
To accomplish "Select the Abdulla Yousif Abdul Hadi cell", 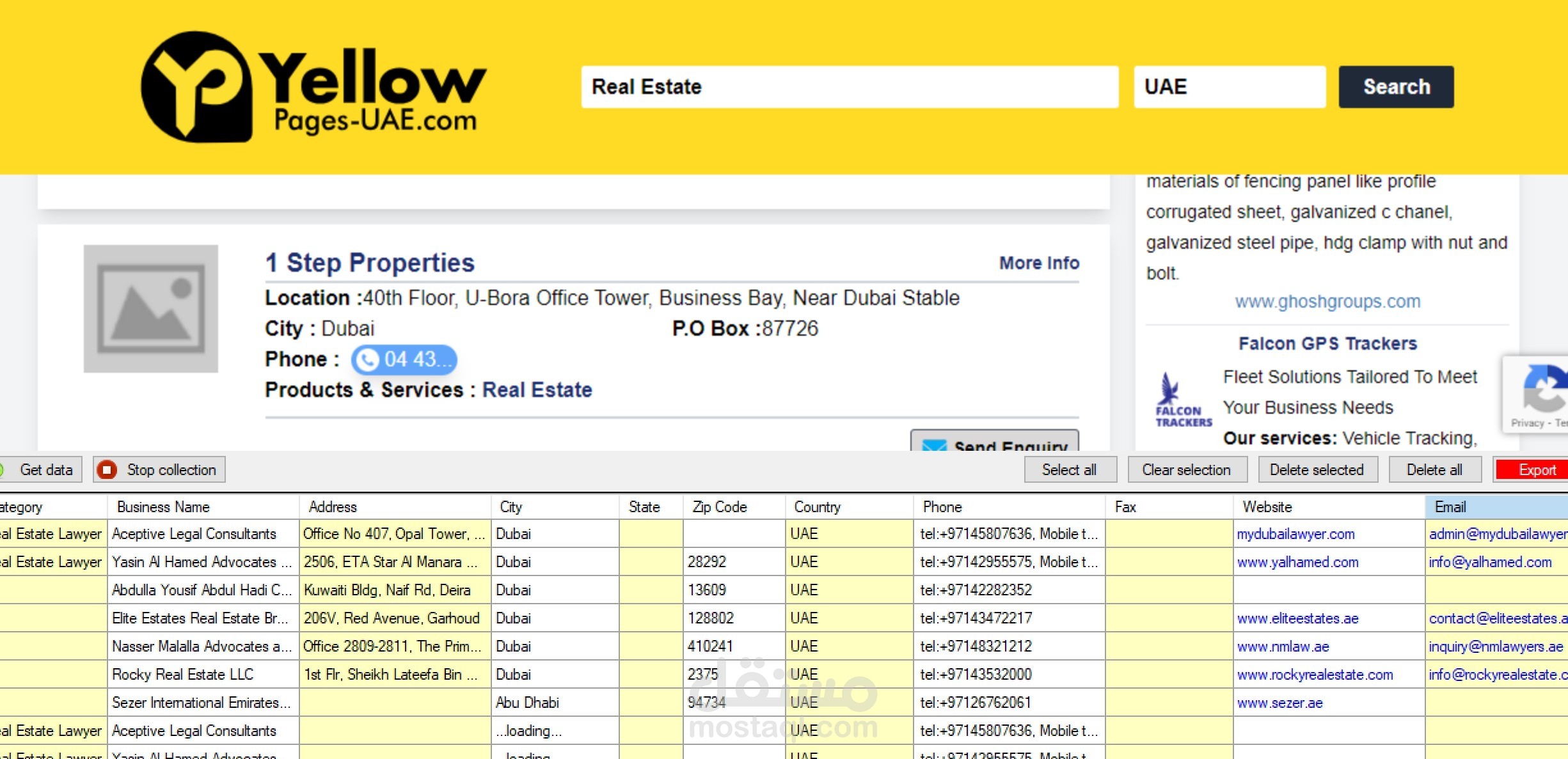I will click(x=203, y=590).
